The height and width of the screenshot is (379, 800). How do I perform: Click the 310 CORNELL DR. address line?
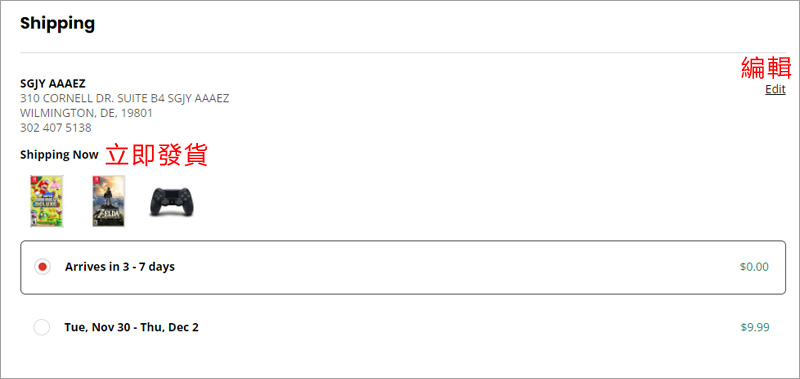(x=124, y=98)
